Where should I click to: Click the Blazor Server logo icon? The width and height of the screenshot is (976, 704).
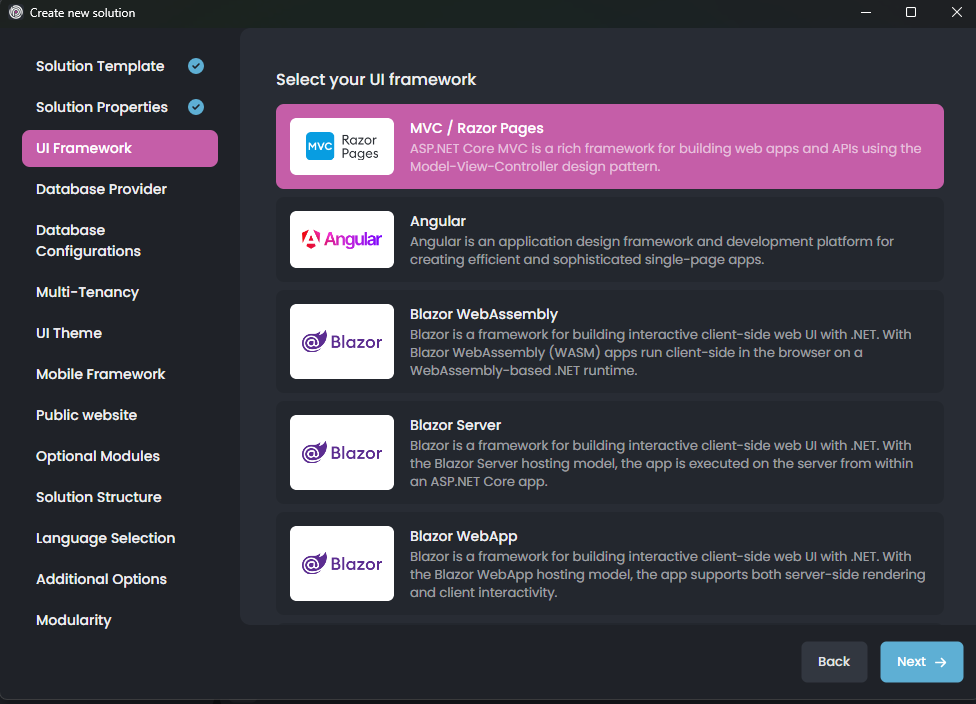(x=341, y=452)
